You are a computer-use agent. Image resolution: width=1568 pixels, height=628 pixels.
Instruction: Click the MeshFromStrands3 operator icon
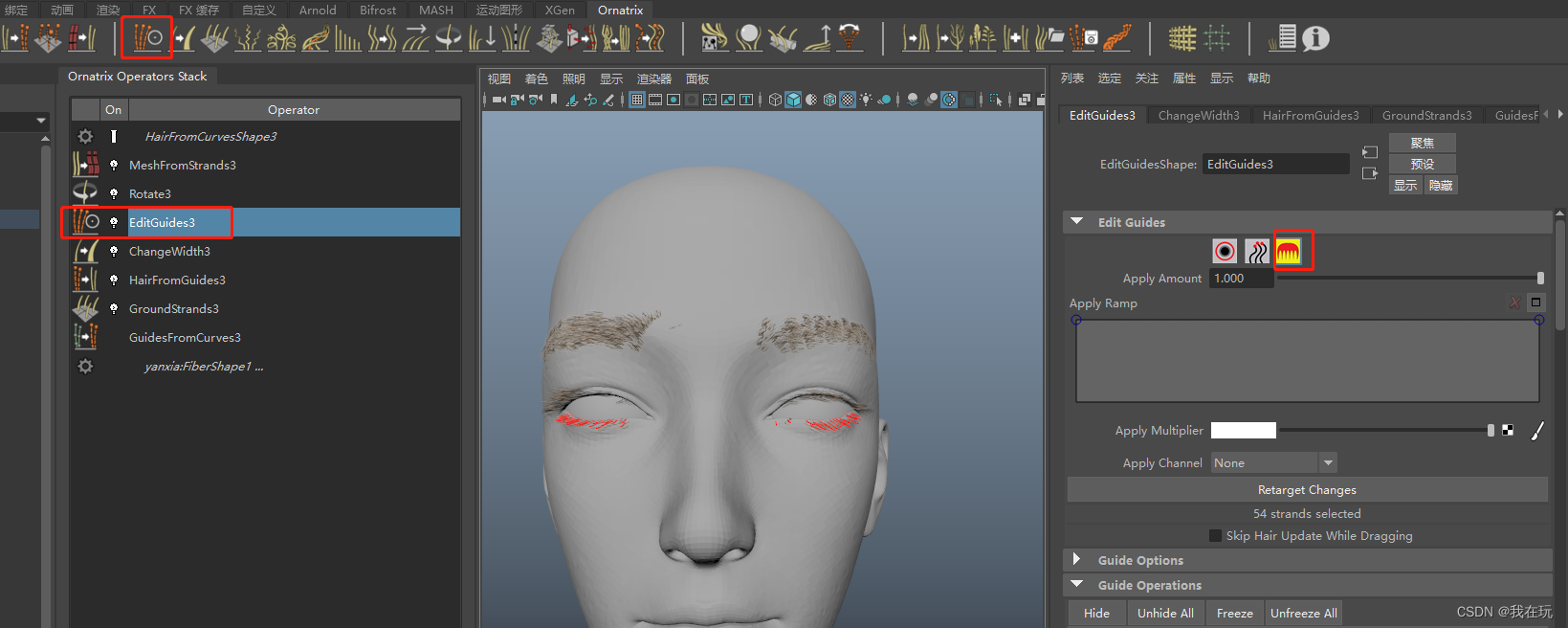pos(86,165)
